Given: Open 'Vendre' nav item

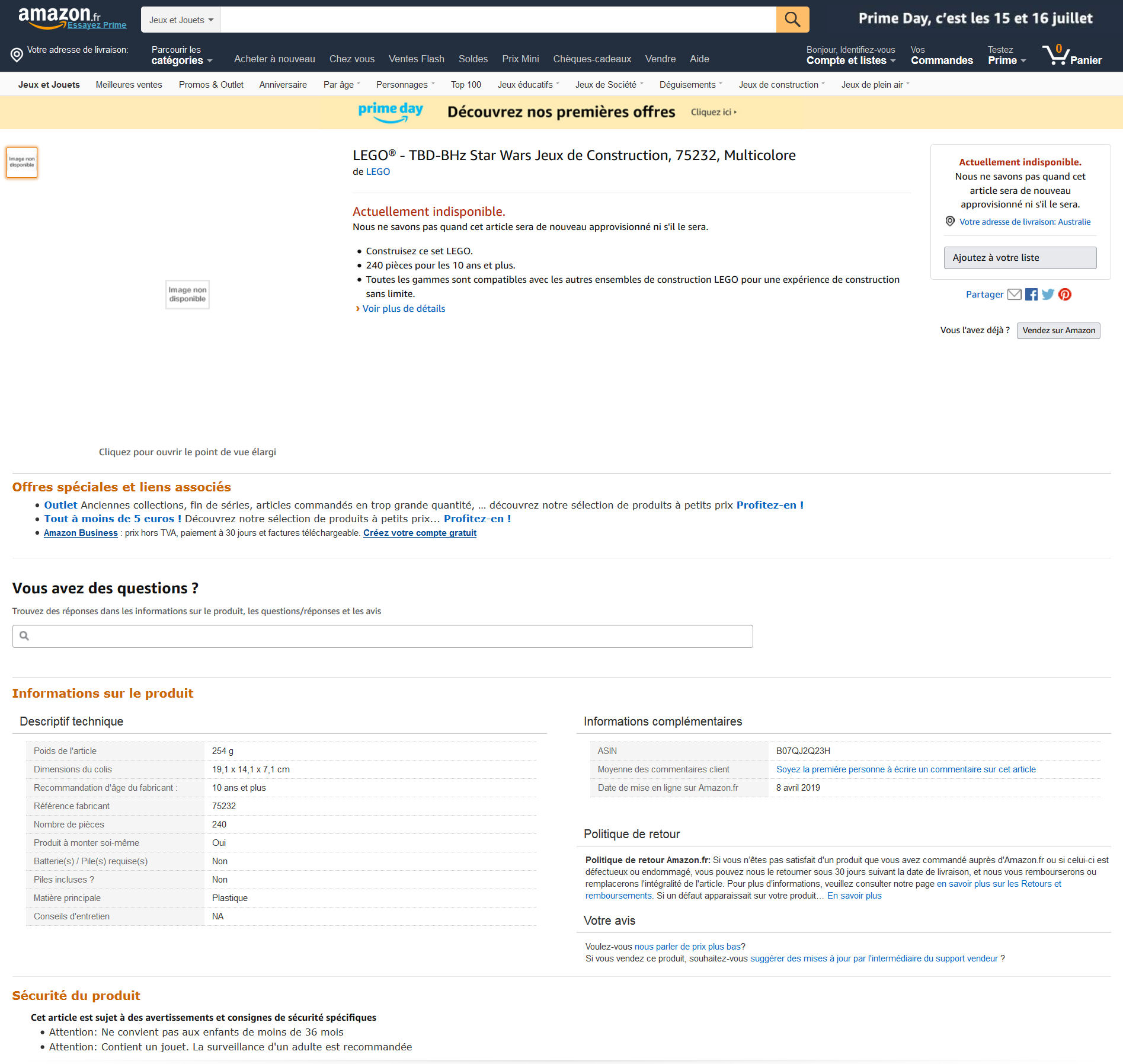Looking at the screenshot, I should [661, 59].
